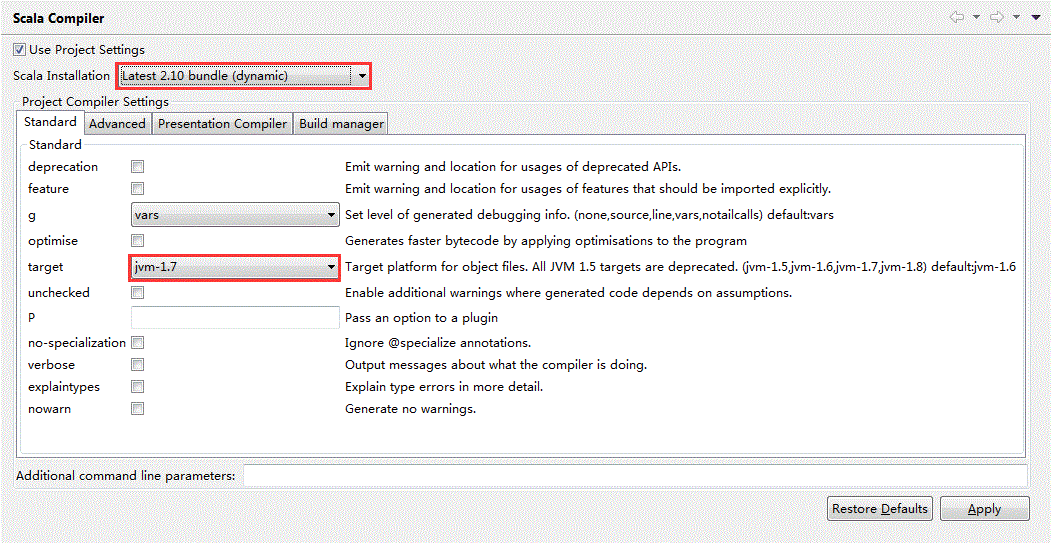Enable the feature checkbox

137,188
